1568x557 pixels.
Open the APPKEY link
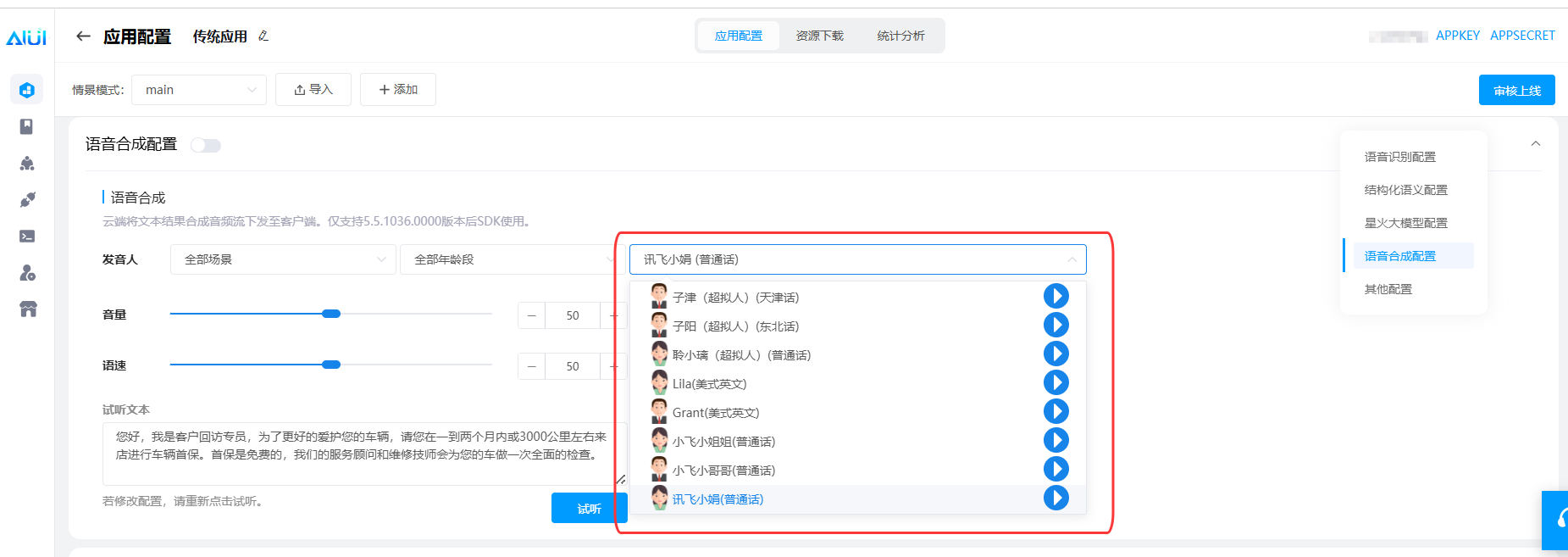tap(1458, 36)
